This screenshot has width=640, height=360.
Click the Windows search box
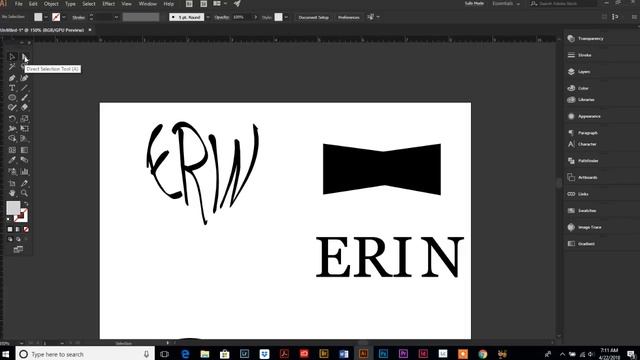point(85,354)
